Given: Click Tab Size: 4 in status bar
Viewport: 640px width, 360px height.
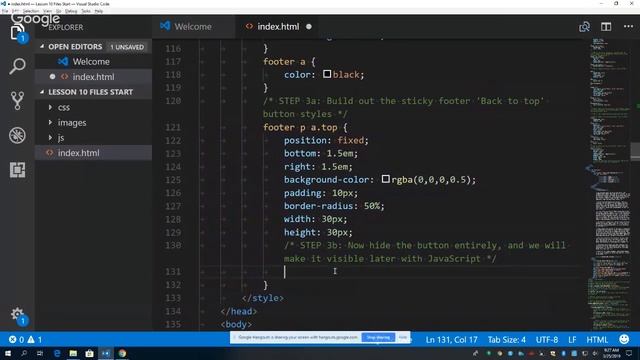Looking at the screenshot, I should [507, 340].
